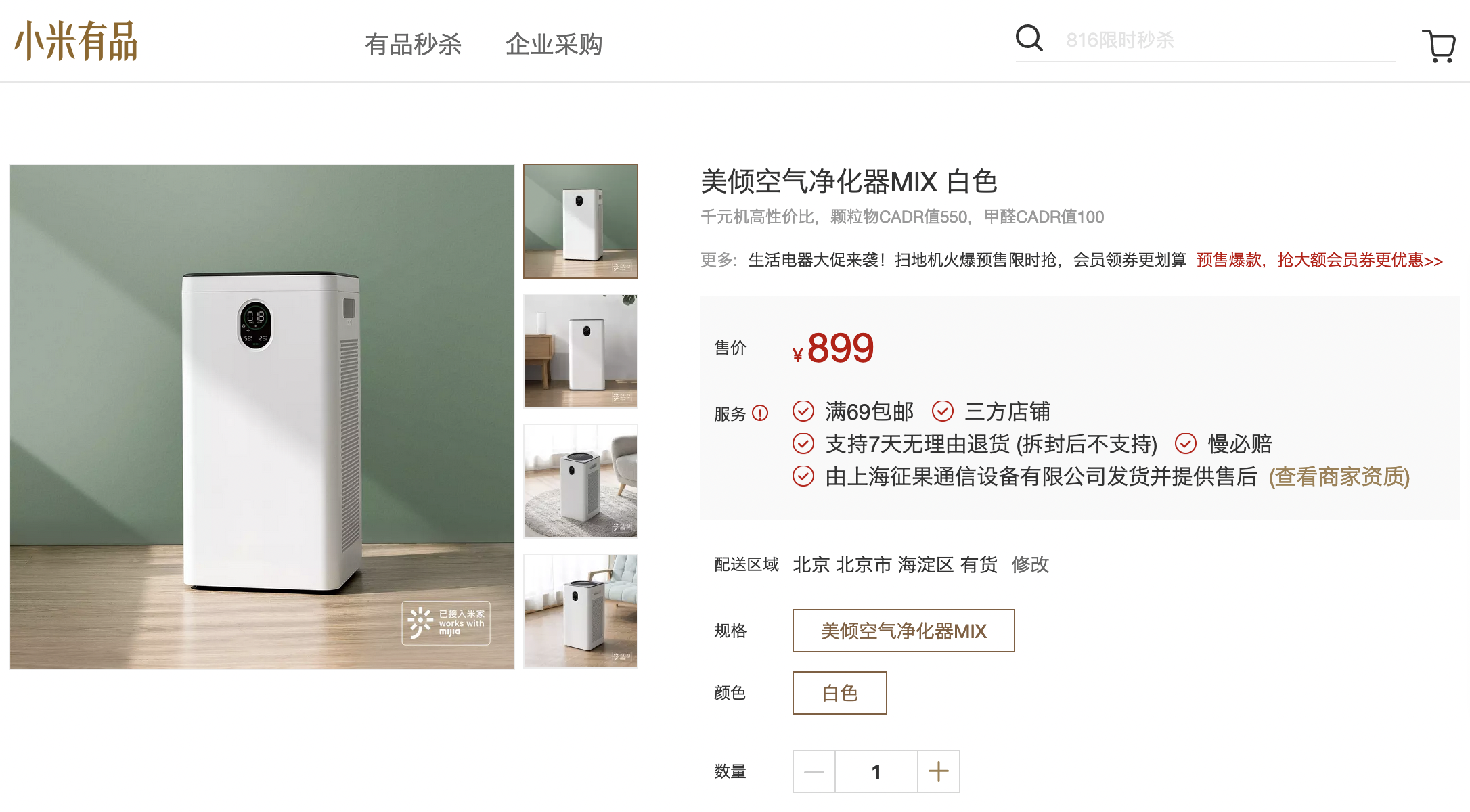Select the 白色 color option
This screenshot has height=812, width=1470.
click(840, 693)
